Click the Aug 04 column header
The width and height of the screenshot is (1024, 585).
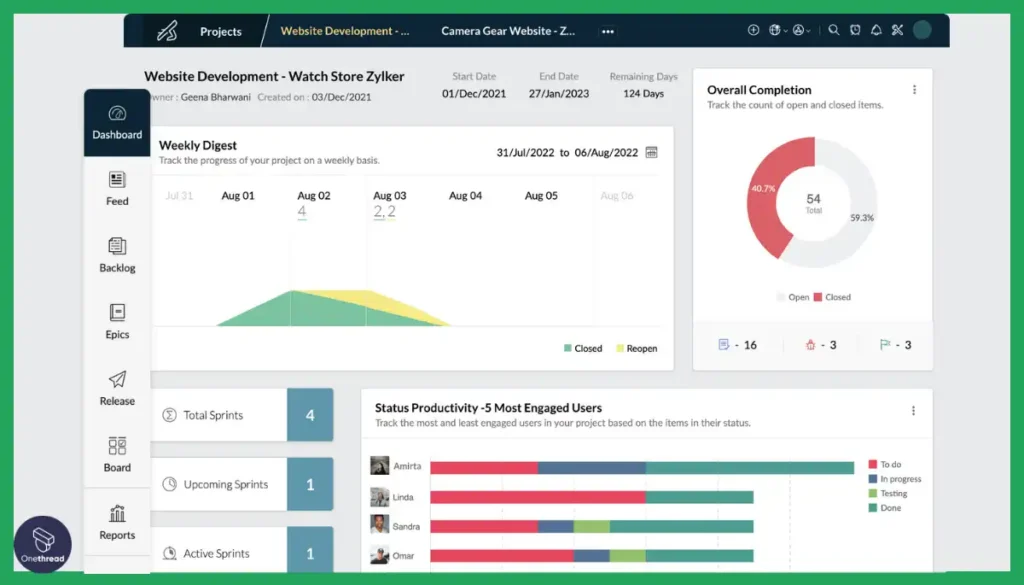tap(465, 195)
